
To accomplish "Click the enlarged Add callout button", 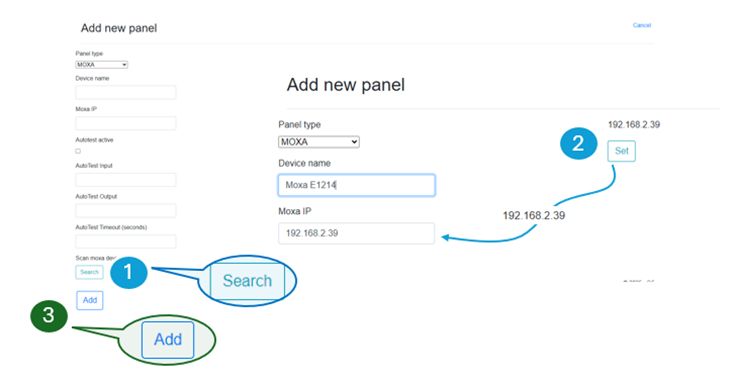I will pyautogui.click(x=168, y=340).
